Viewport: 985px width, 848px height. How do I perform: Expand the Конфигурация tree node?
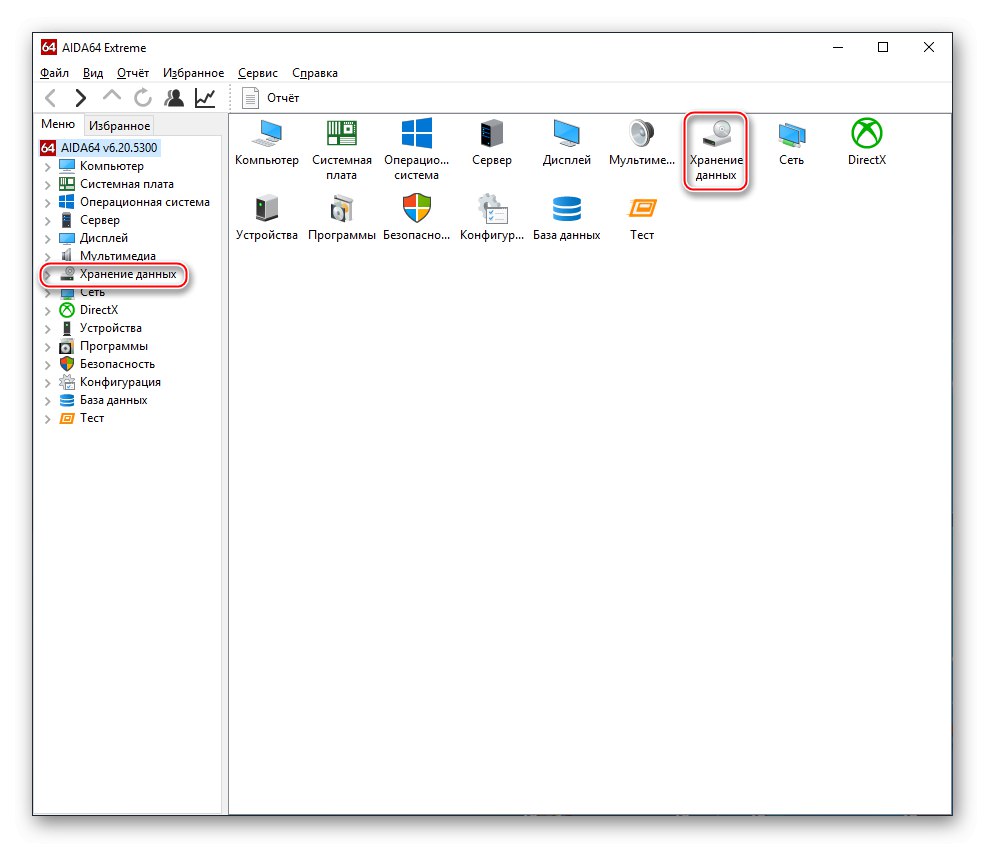click(48, 383)
